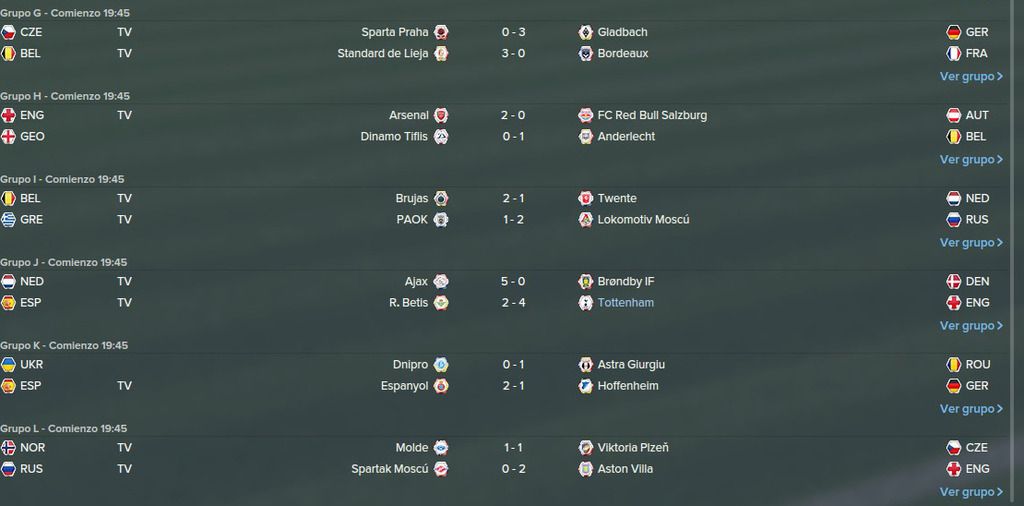
Task: Click the Gladbach club crest
Action: click(x=586, y=32)
